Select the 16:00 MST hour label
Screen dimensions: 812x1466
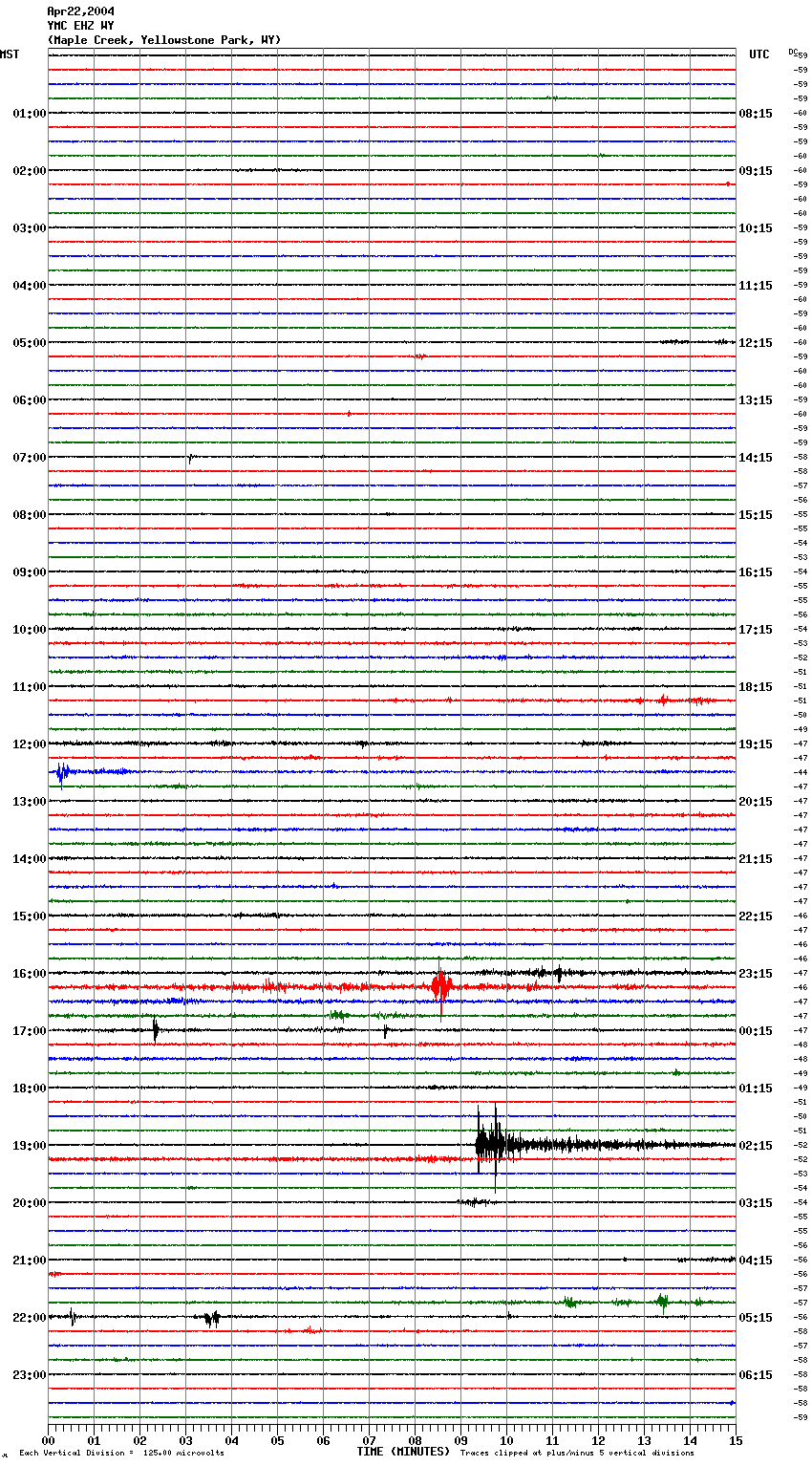(x=30, y=974)
